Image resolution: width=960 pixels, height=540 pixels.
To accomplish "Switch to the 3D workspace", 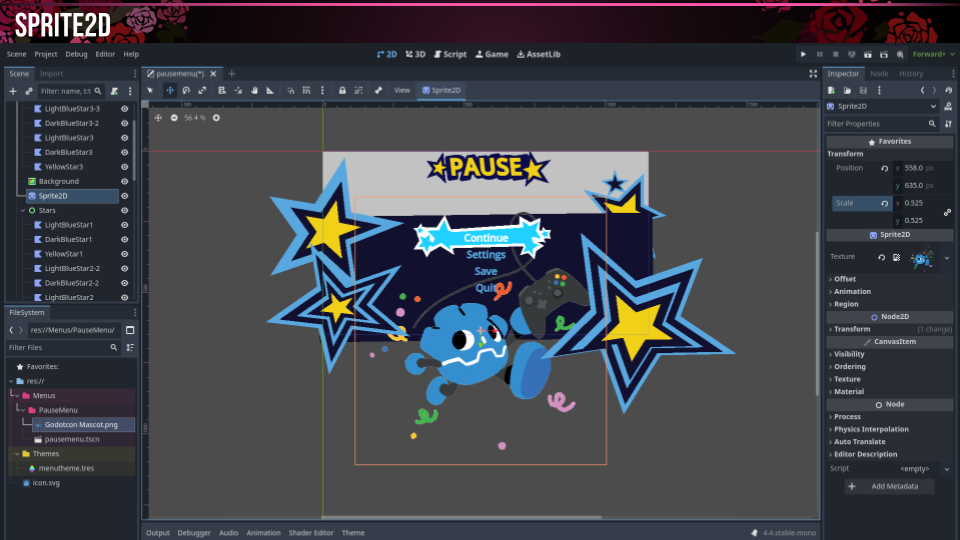I will tap(416, 54).
